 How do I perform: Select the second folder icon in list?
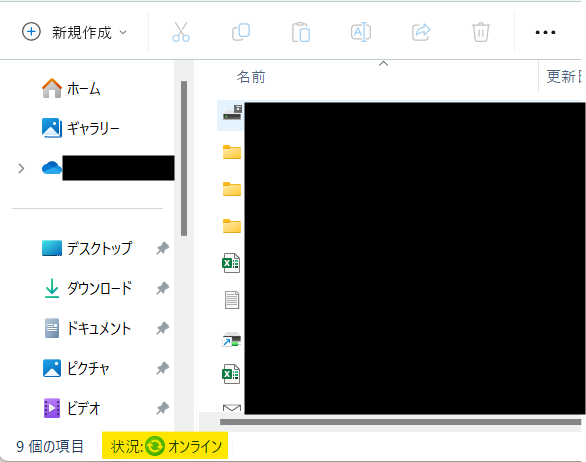(x=232, y=189)
